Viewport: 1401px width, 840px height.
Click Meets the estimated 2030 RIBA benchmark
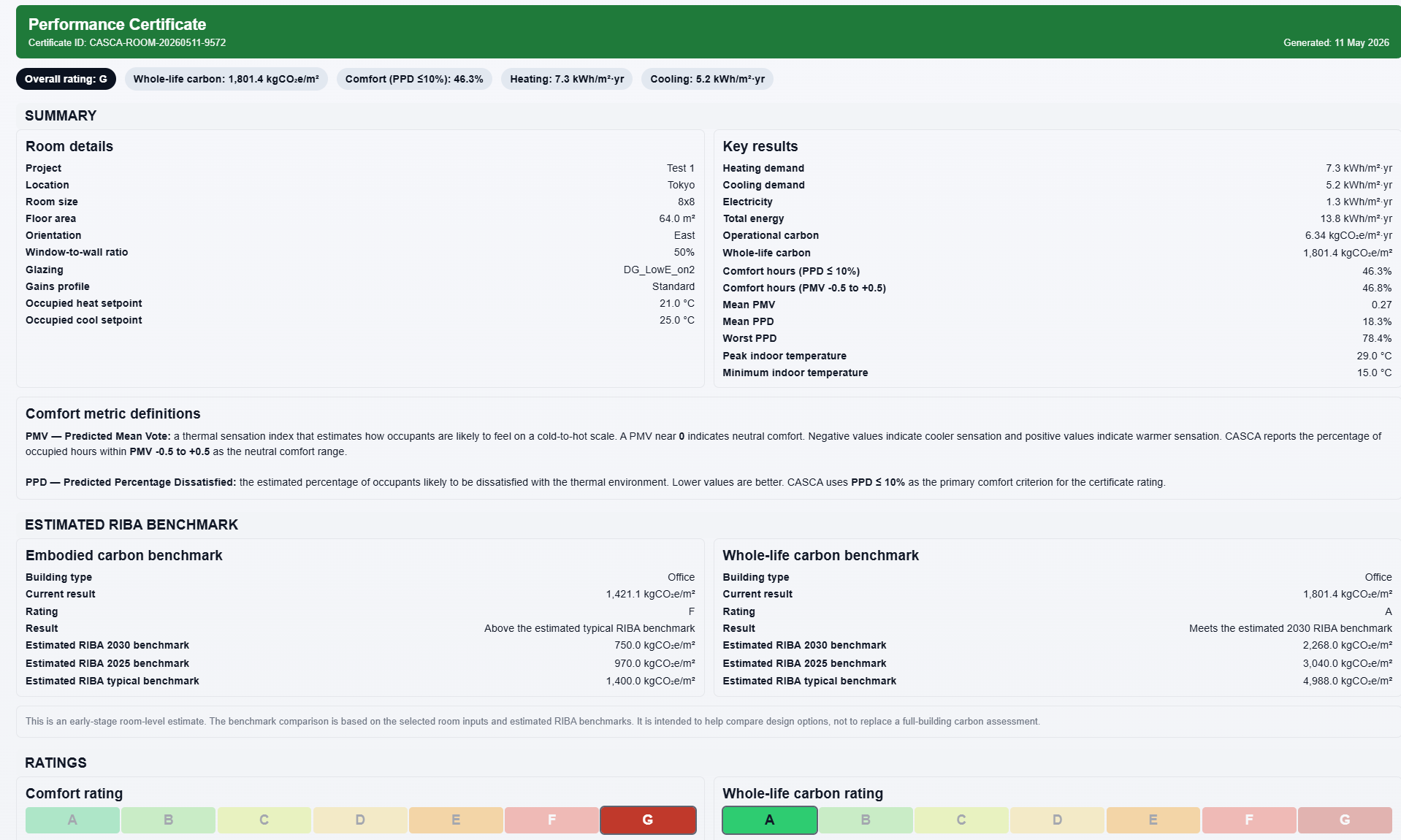(x=1291, y=628)
